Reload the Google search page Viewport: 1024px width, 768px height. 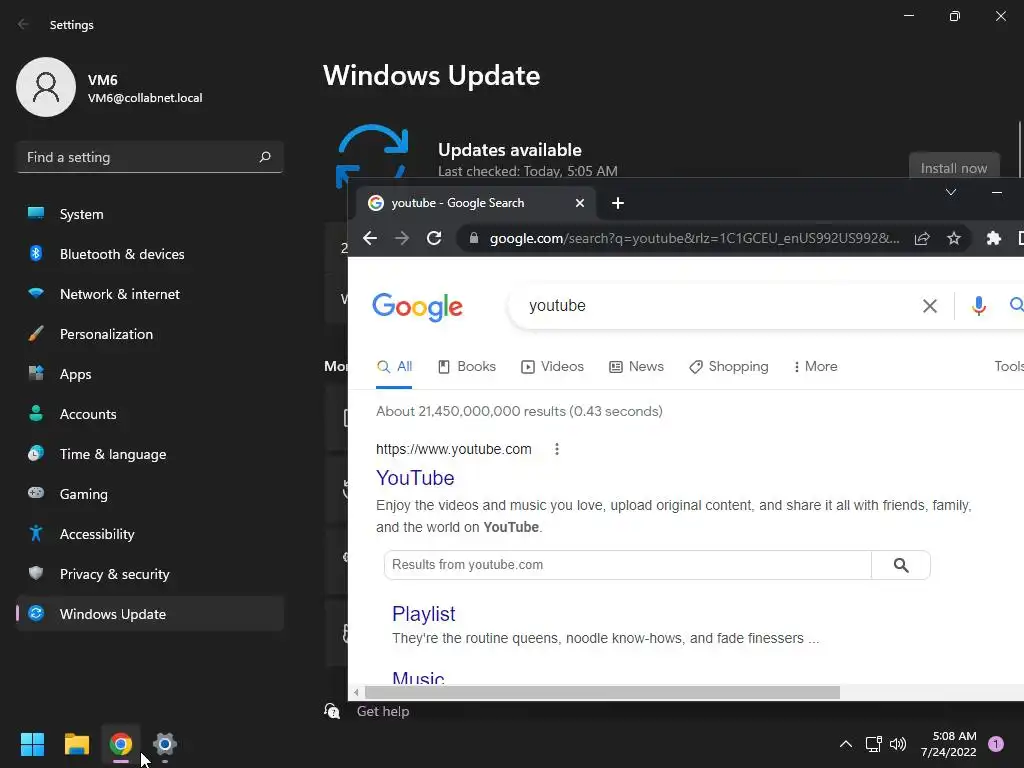(434, 238)
